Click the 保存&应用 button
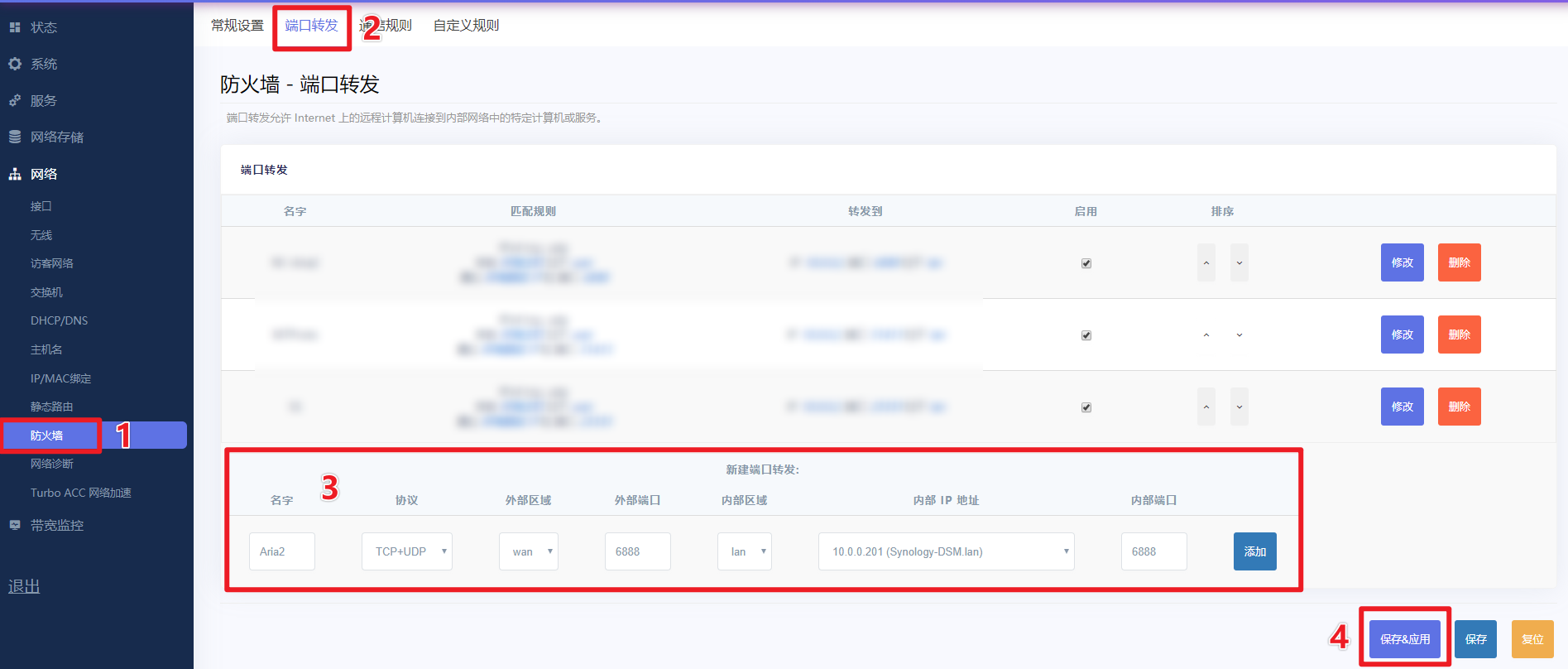 [1405, 639]
